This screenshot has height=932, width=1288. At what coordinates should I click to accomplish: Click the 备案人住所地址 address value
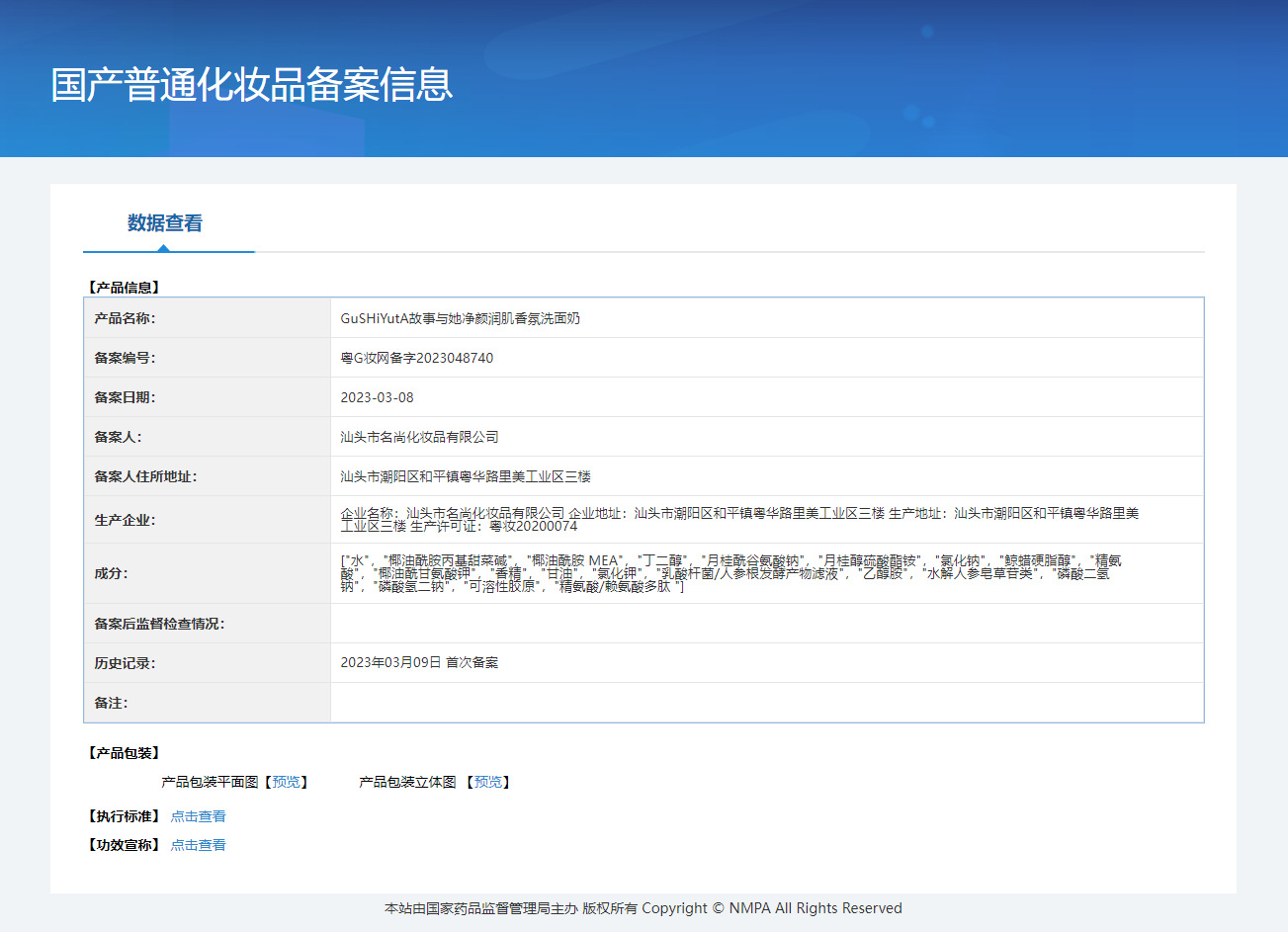click(466, 476)
